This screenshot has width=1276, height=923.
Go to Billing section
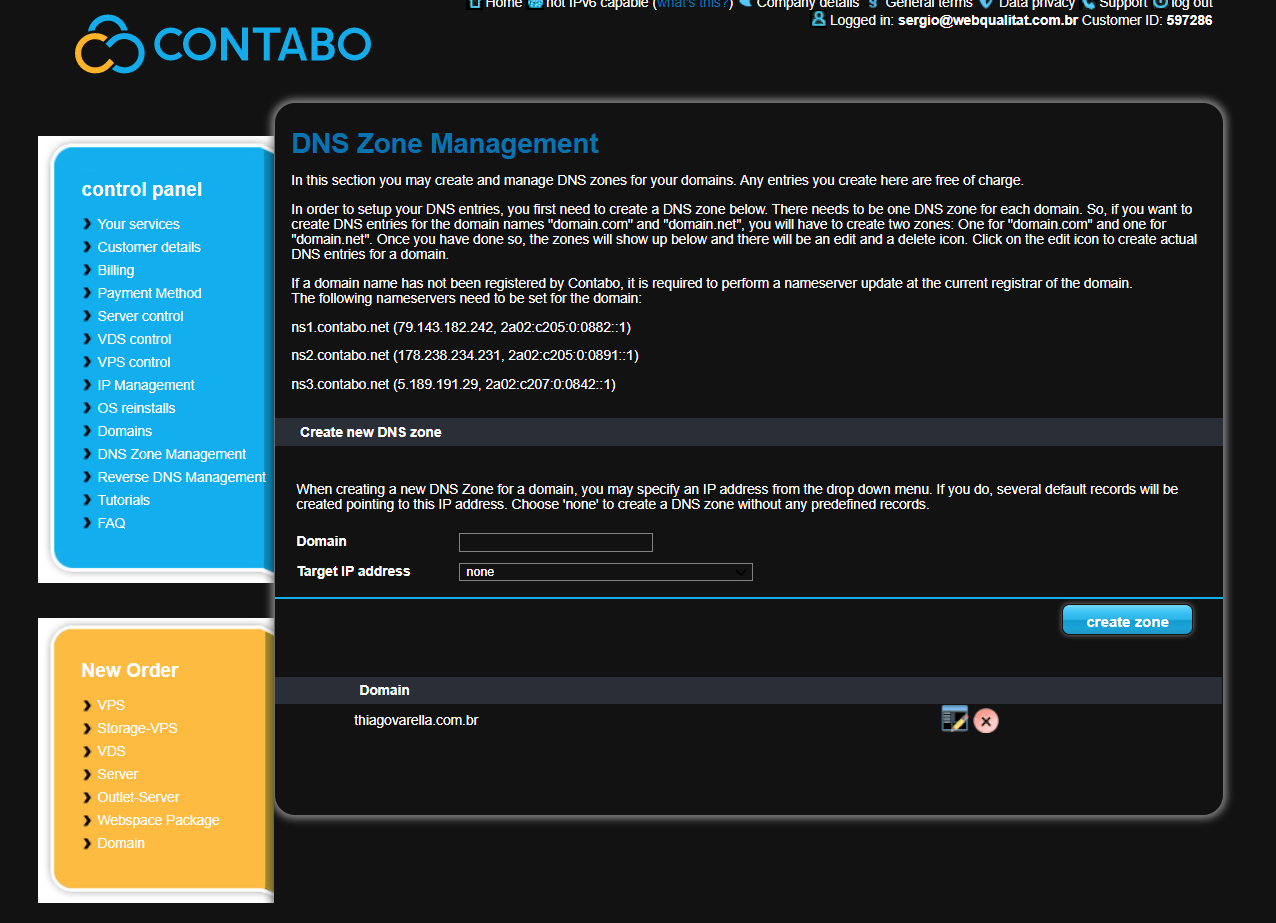pos(116,270)
